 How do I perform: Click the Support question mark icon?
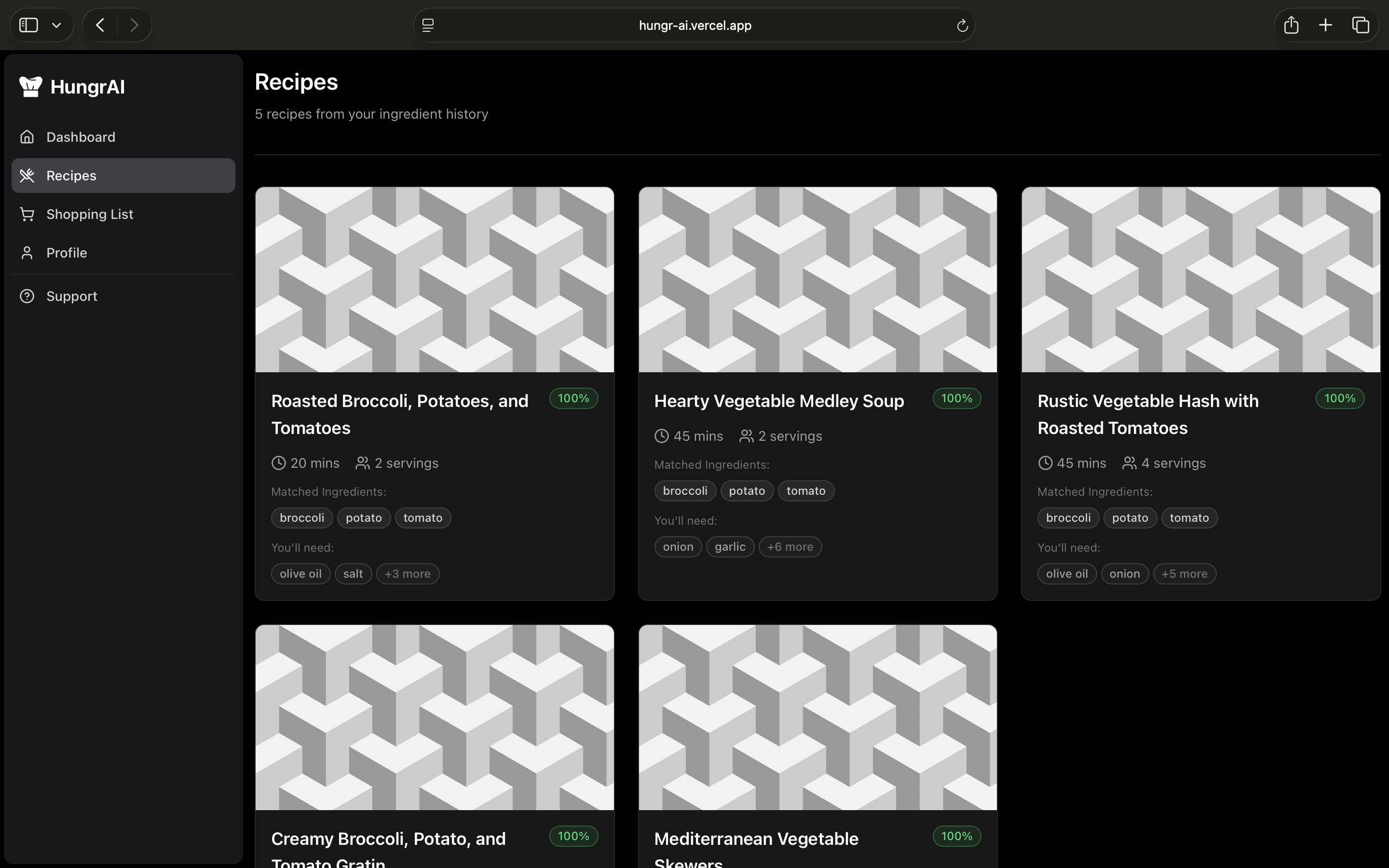[27, 296]
